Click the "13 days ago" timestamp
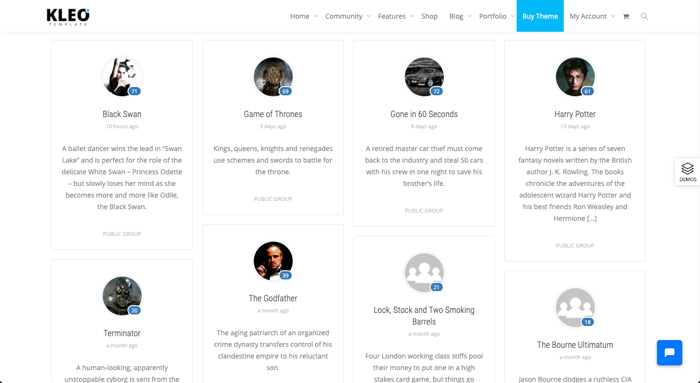 (575, 126)
